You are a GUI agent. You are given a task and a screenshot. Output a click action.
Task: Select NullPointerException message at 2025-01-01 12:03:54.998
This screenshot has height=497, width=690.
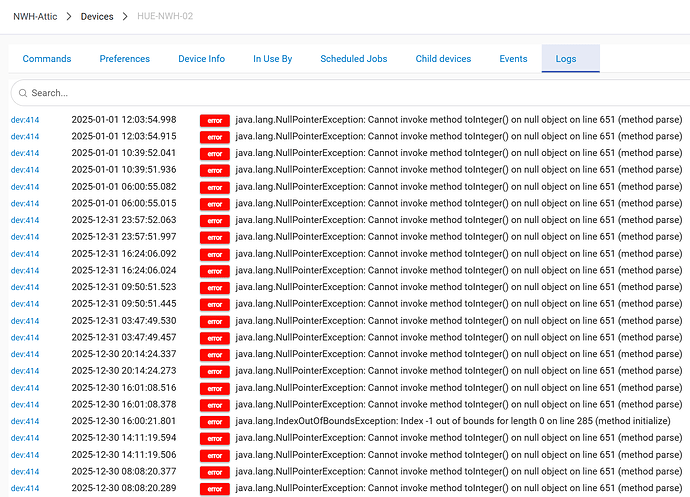(459, 120)
